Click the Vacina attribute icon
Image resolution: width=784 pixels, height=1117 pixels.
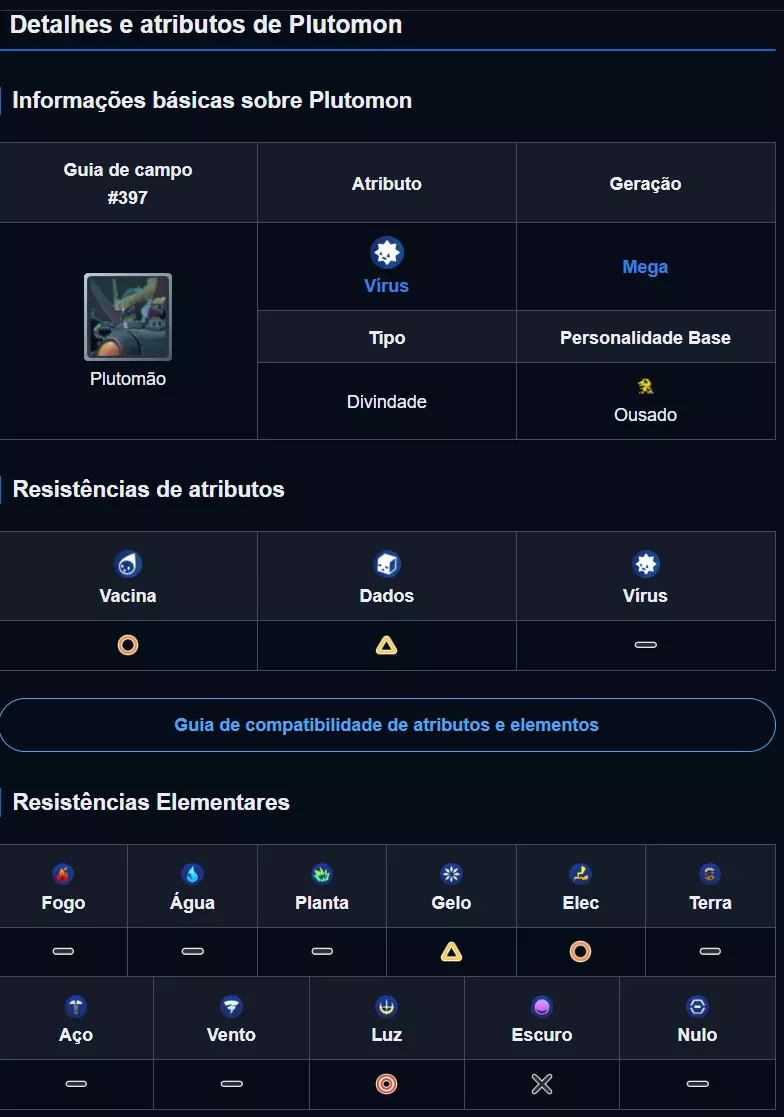pyautogui.click(x=128, y=564)
